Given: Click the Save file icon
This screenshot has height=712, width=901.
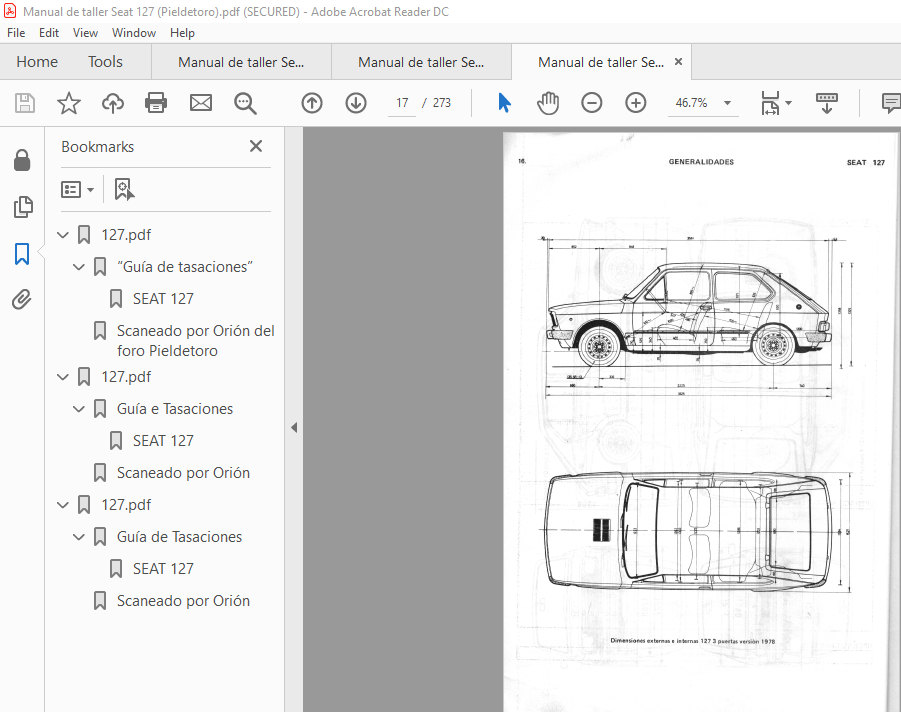Looking at the screenshot, I should pyautogui.click(x=25, y=103).
